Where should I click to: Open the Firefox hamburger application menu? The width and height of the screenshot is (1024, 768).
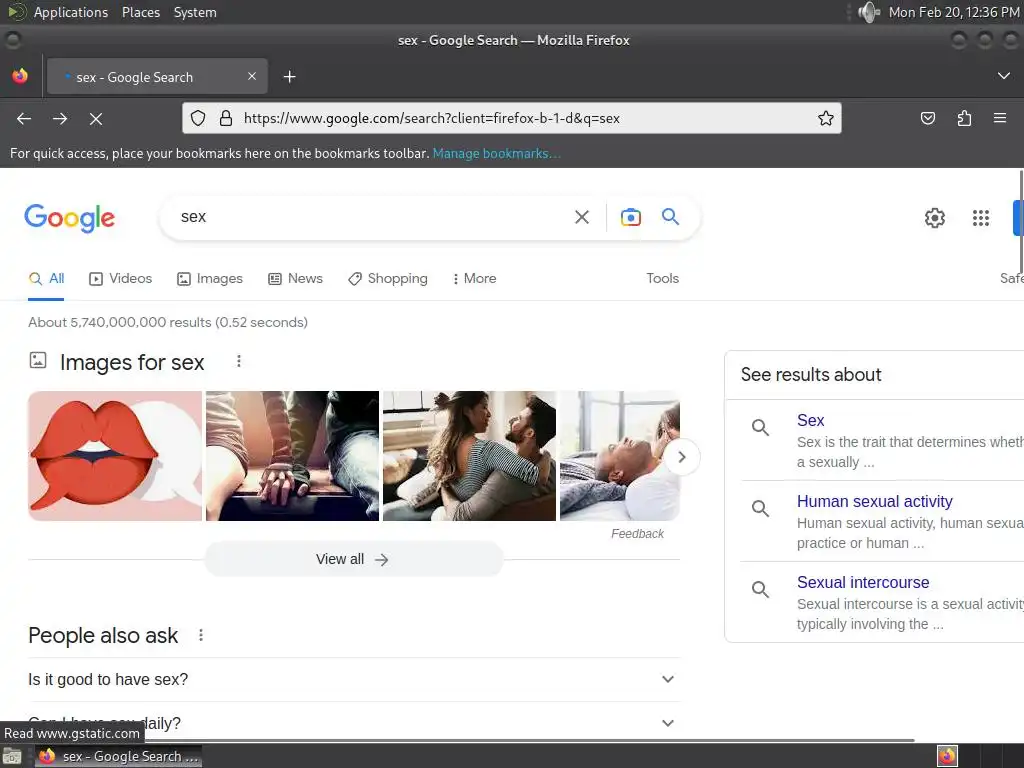(x=1000, y=118)
